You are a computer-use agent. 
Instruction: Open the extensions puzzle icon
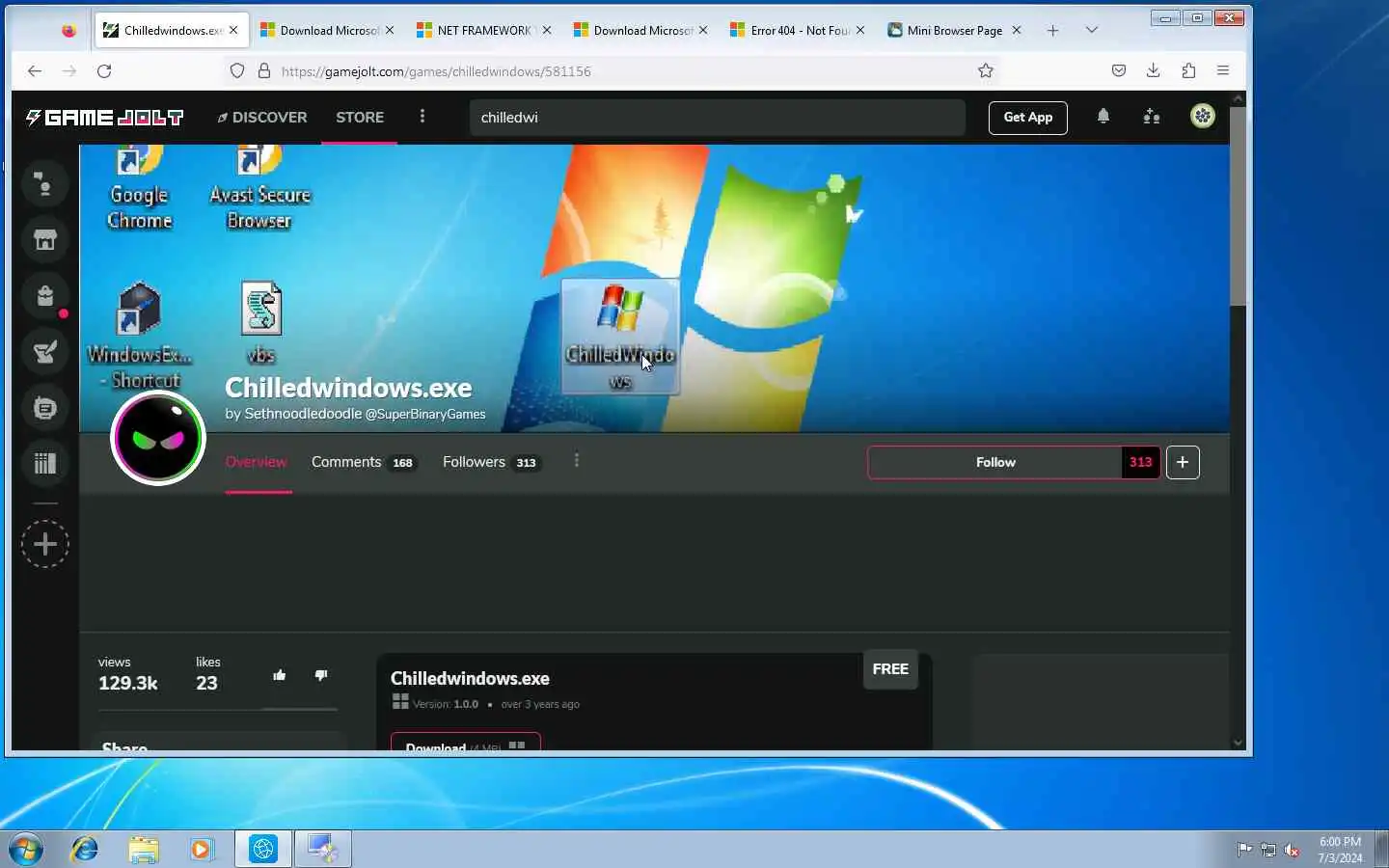[1188, 70]
